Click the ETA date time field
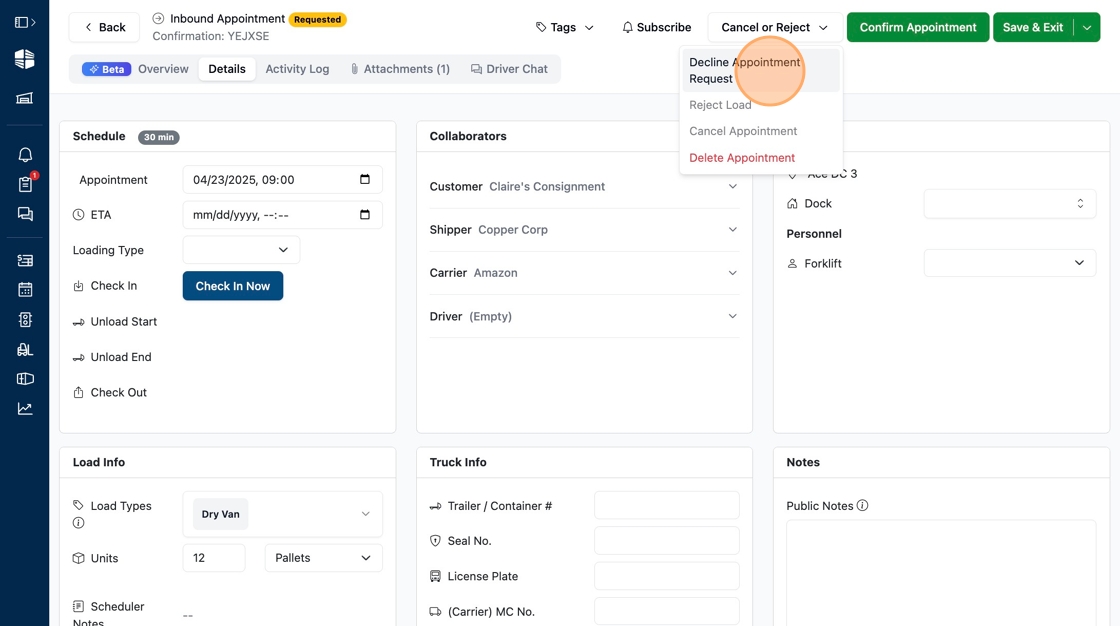The image size is (1120, 626). (282, 214)
